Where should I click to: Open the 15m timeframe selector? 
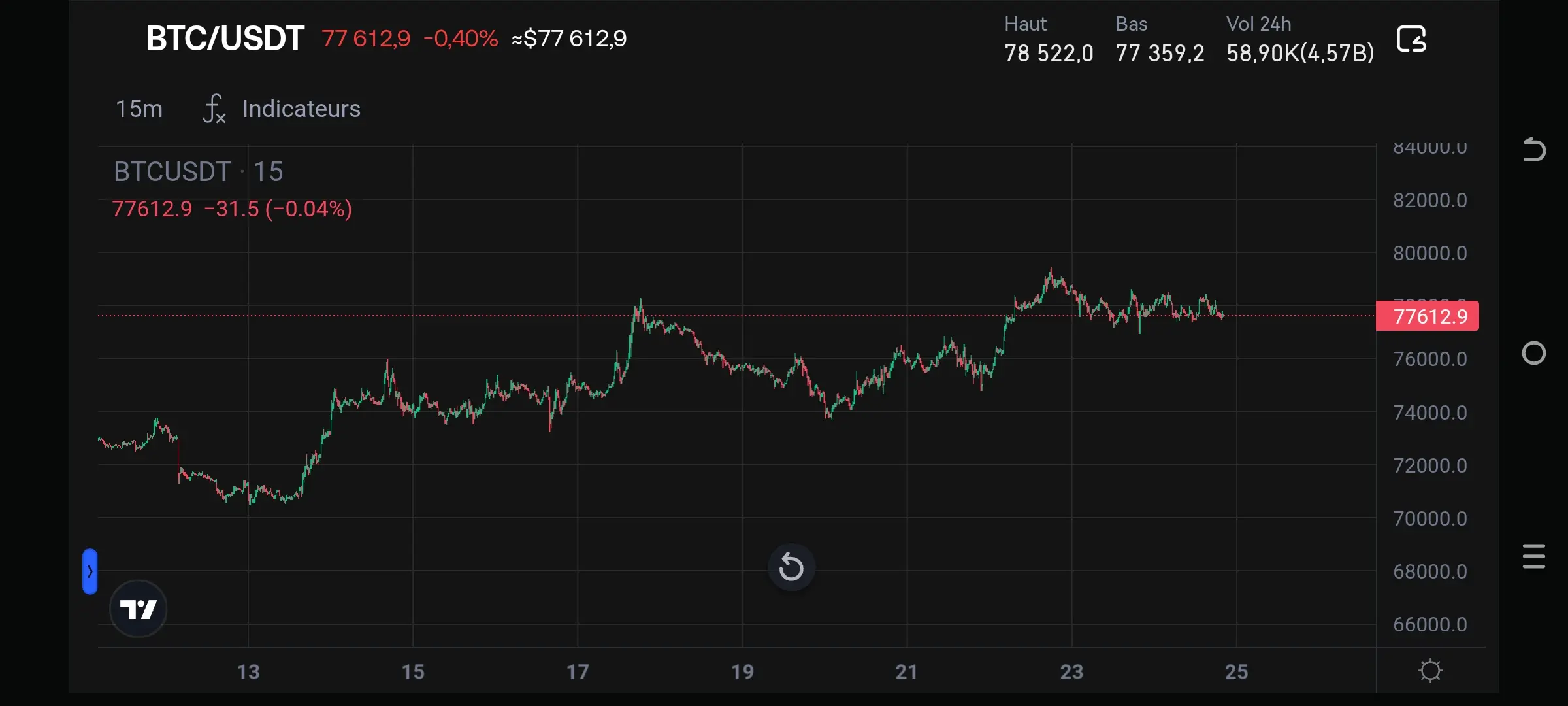pyautogui.click(x=139, y=109)
